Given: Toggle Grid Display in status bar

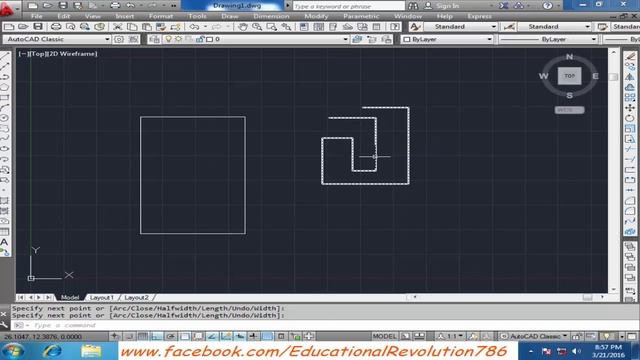Looking at the screenshot, I should (x=143, y=336).
